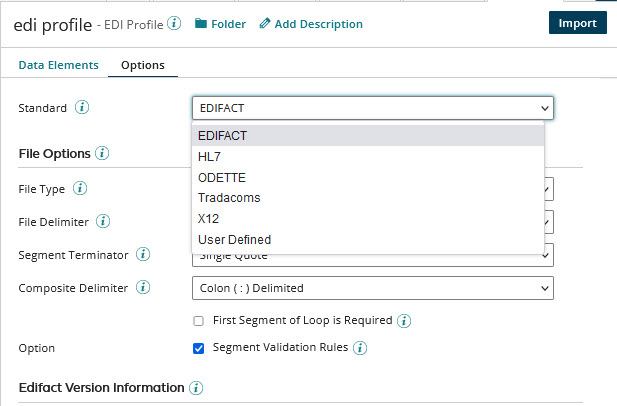Select HL7 from the Standard list

[x=368, y=157]
